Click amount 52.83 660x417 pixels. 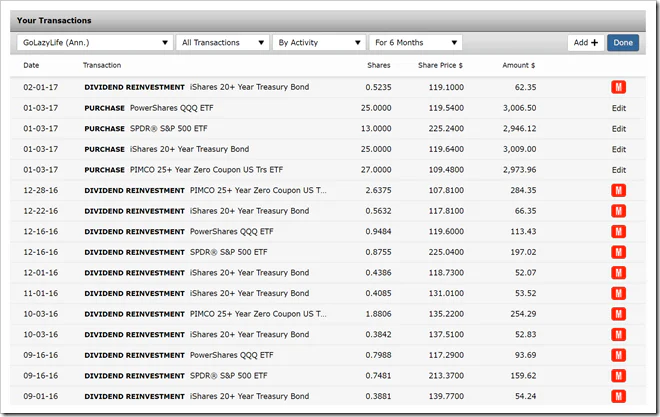[x=526, y=335]
